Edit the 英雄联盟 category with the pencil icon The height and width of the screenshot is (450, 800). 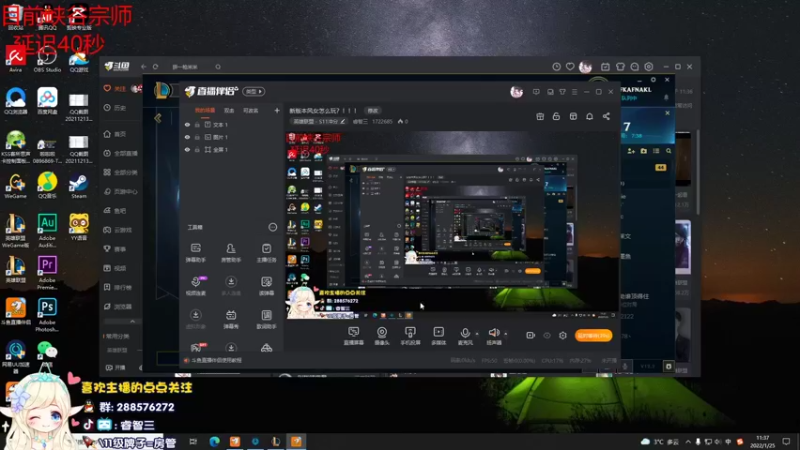coord(343,121)
